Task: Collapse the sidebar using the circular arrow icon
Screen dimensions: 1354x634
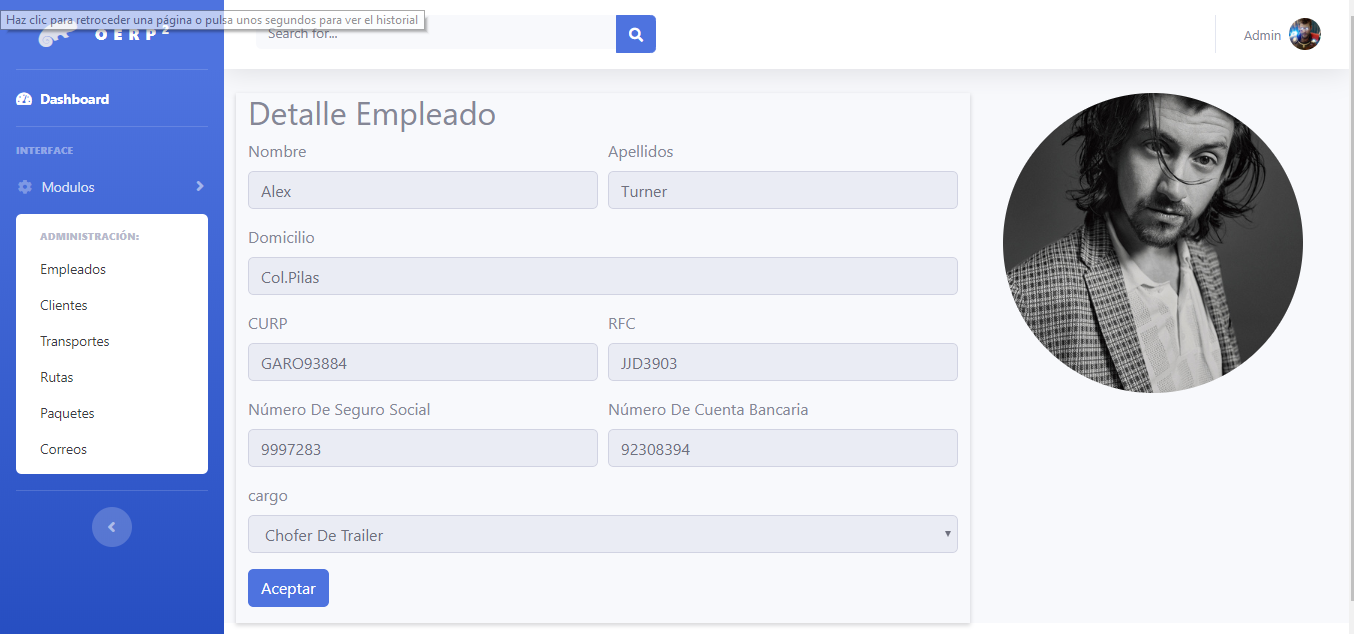Action: click(x=111, y=527)
